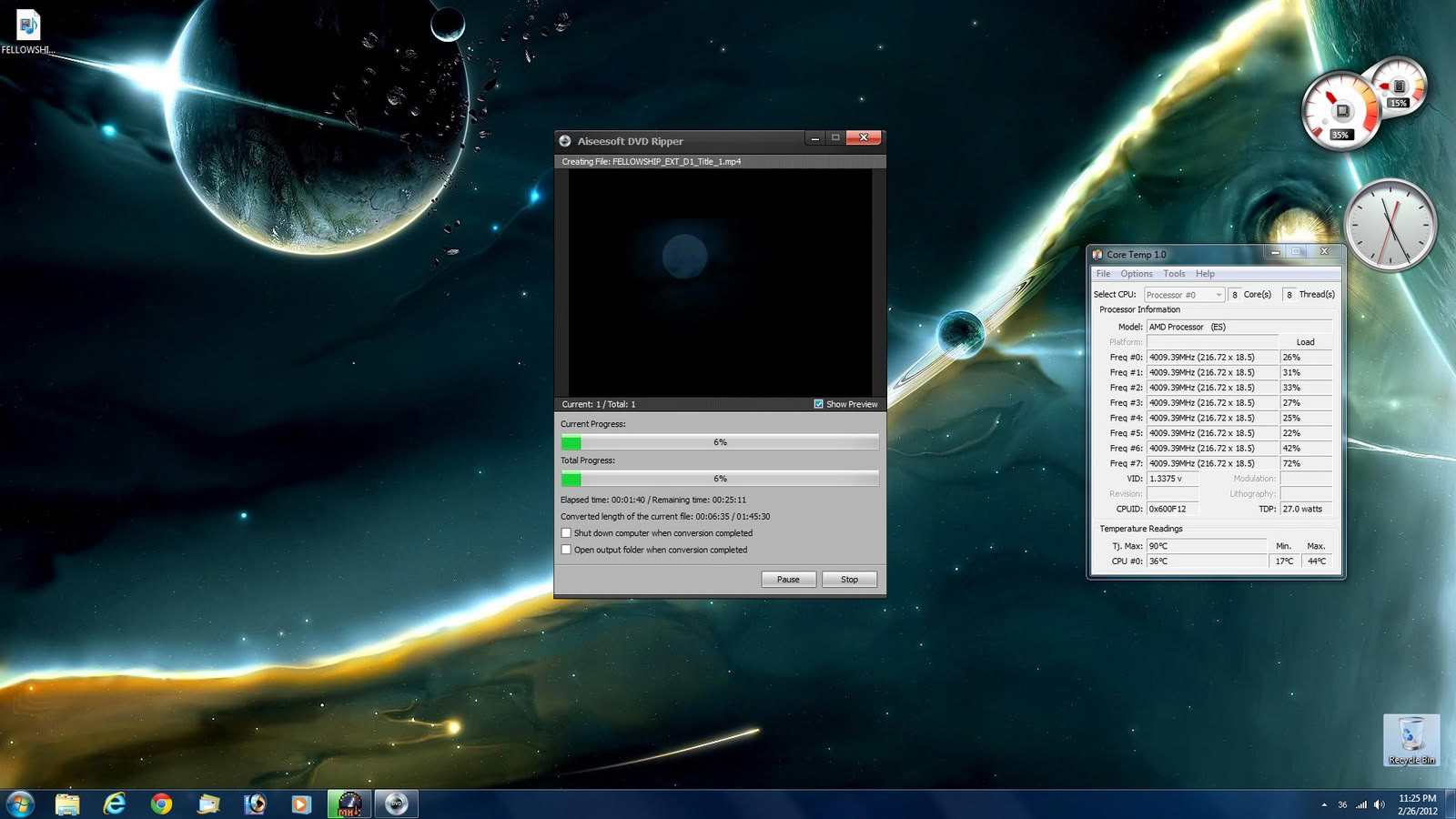The width and height of the screenshot is (1456, 819).
Task: Click the Model field AMD Processor (ES)
Action: tap(1239, 327)
